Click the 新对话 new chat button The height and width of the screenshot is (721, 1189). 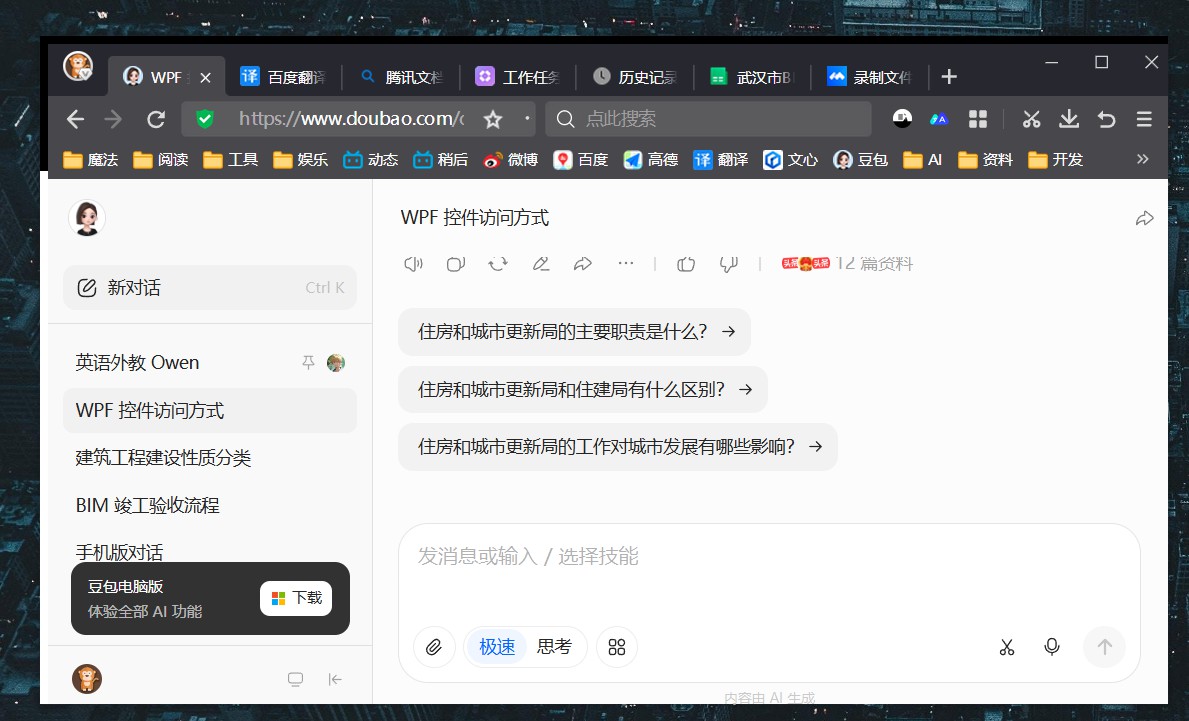pos(210,288)
